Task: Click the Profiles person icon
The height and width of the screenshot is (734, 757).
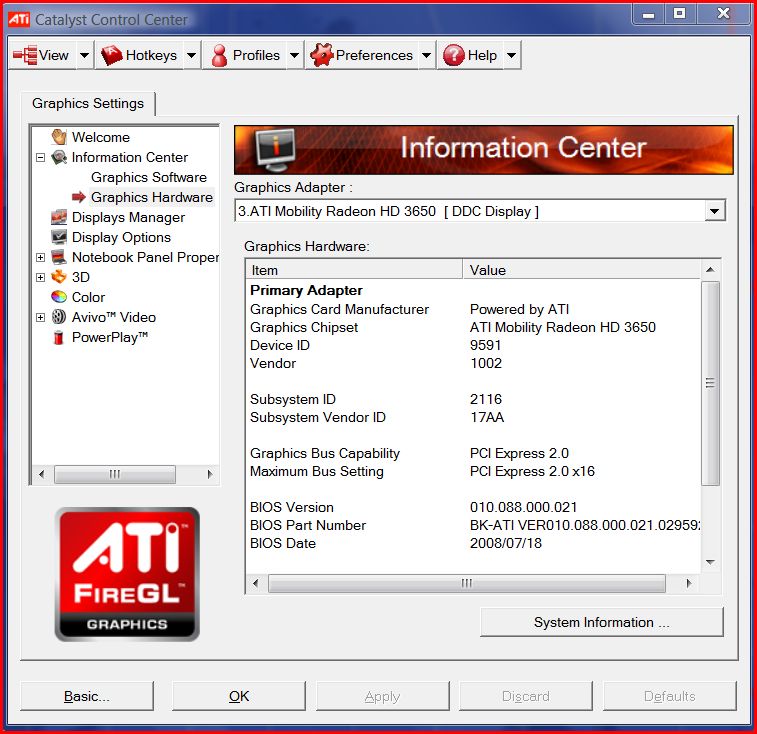Action: click(219, 55)
